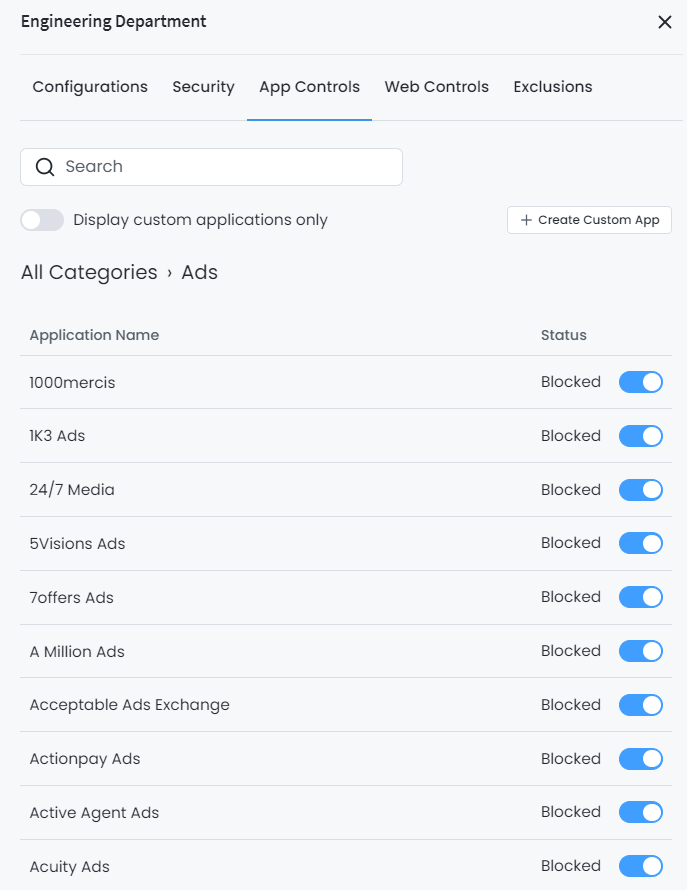Toggle the status switch for 5Visions Ads

coord(641,543)
